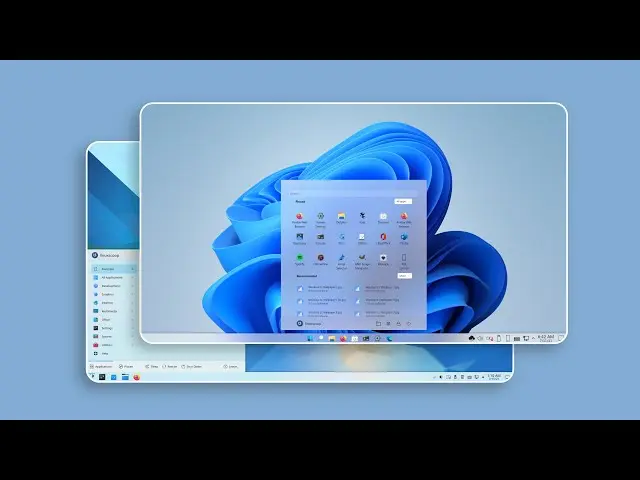Switch to Places tab in back launcher

point(126,367)
